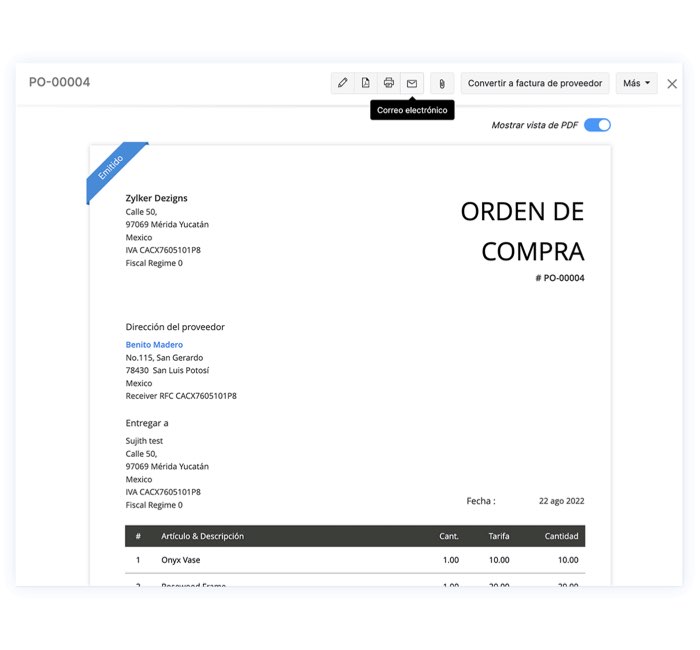The height and width of the screenshot is (650, 700).
Task: Click the blue Emitido status ribbon
Action: tap(112, 168)
